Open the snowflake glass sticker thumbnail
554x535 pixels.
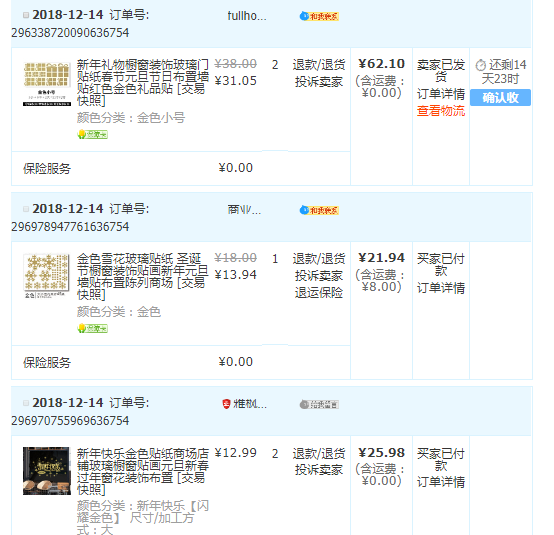pos(47,276)
